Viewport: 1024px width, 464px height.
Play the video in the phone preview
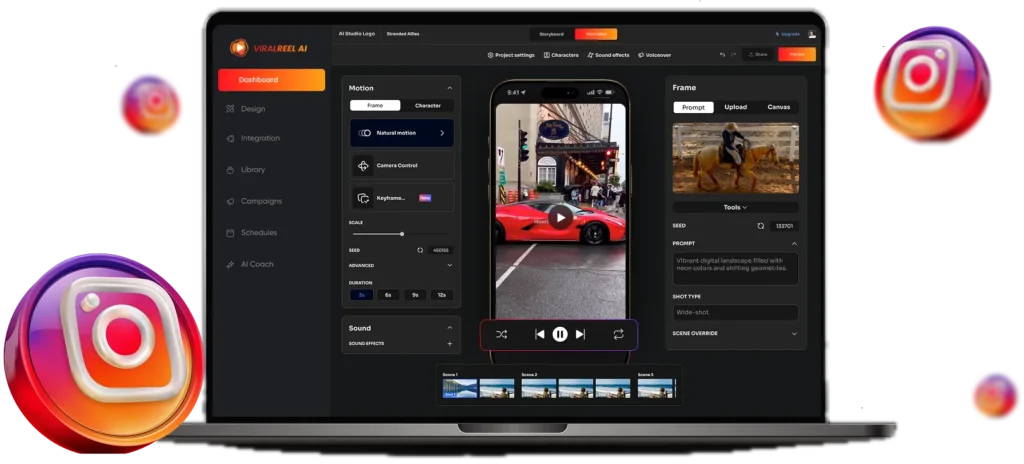tap(560, 218)
